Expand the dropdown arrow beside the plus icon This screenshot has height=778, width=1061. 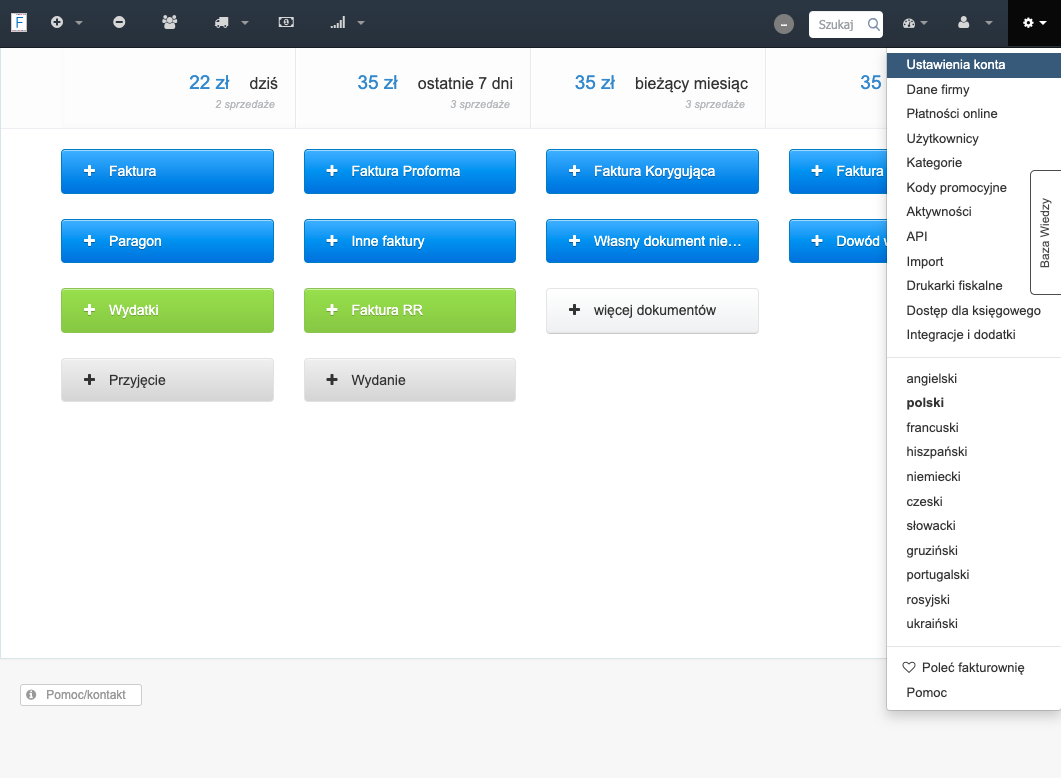click(78, 23)
